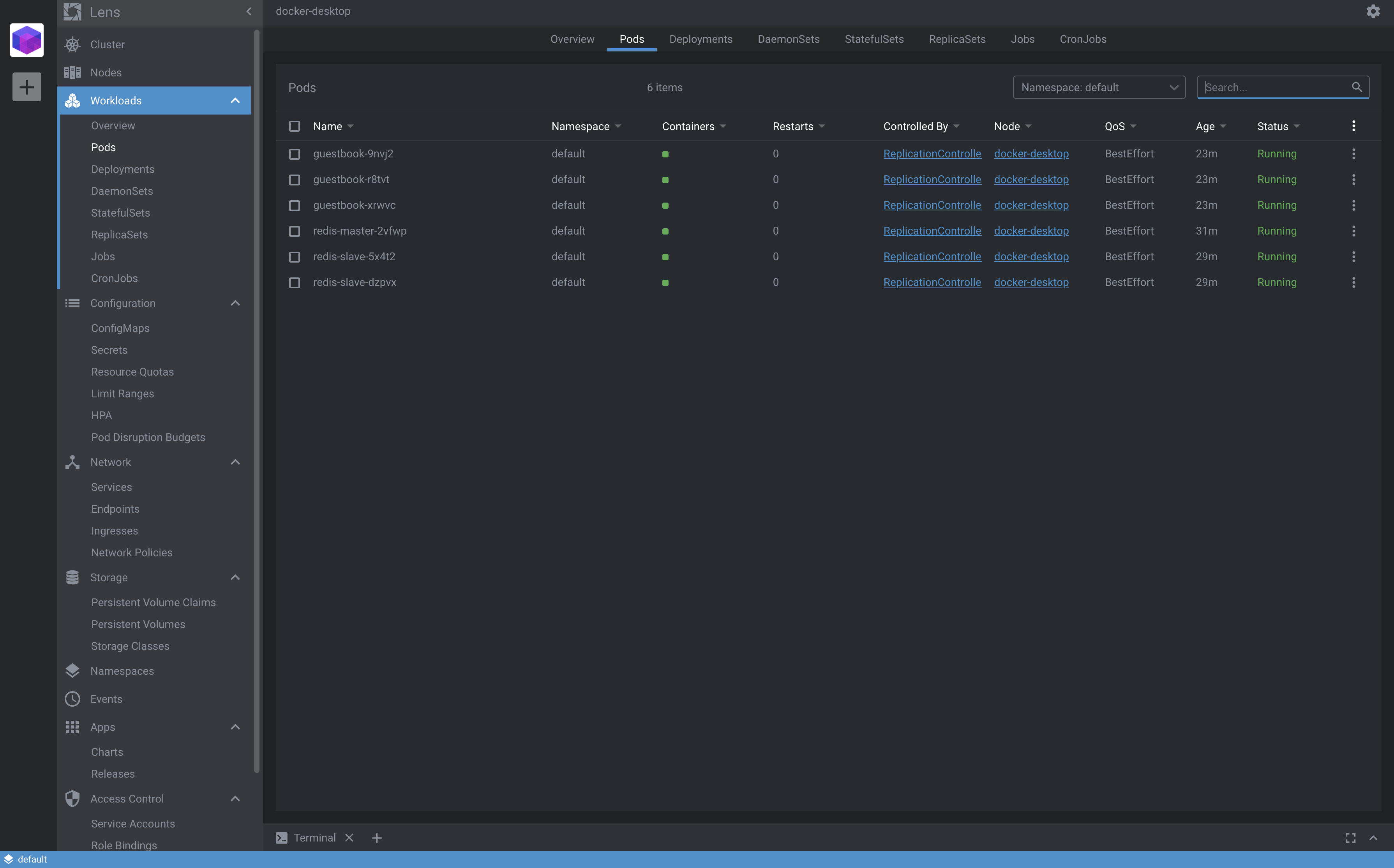Open docker-desktop node link for redis-master-2vfwp

[x=1031, y=231]
